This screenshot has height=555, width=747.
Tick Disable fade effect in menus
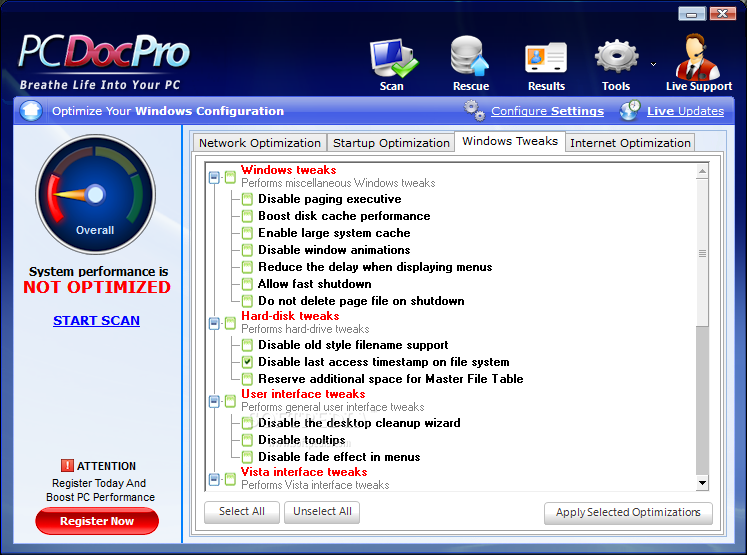pos(247,457)
